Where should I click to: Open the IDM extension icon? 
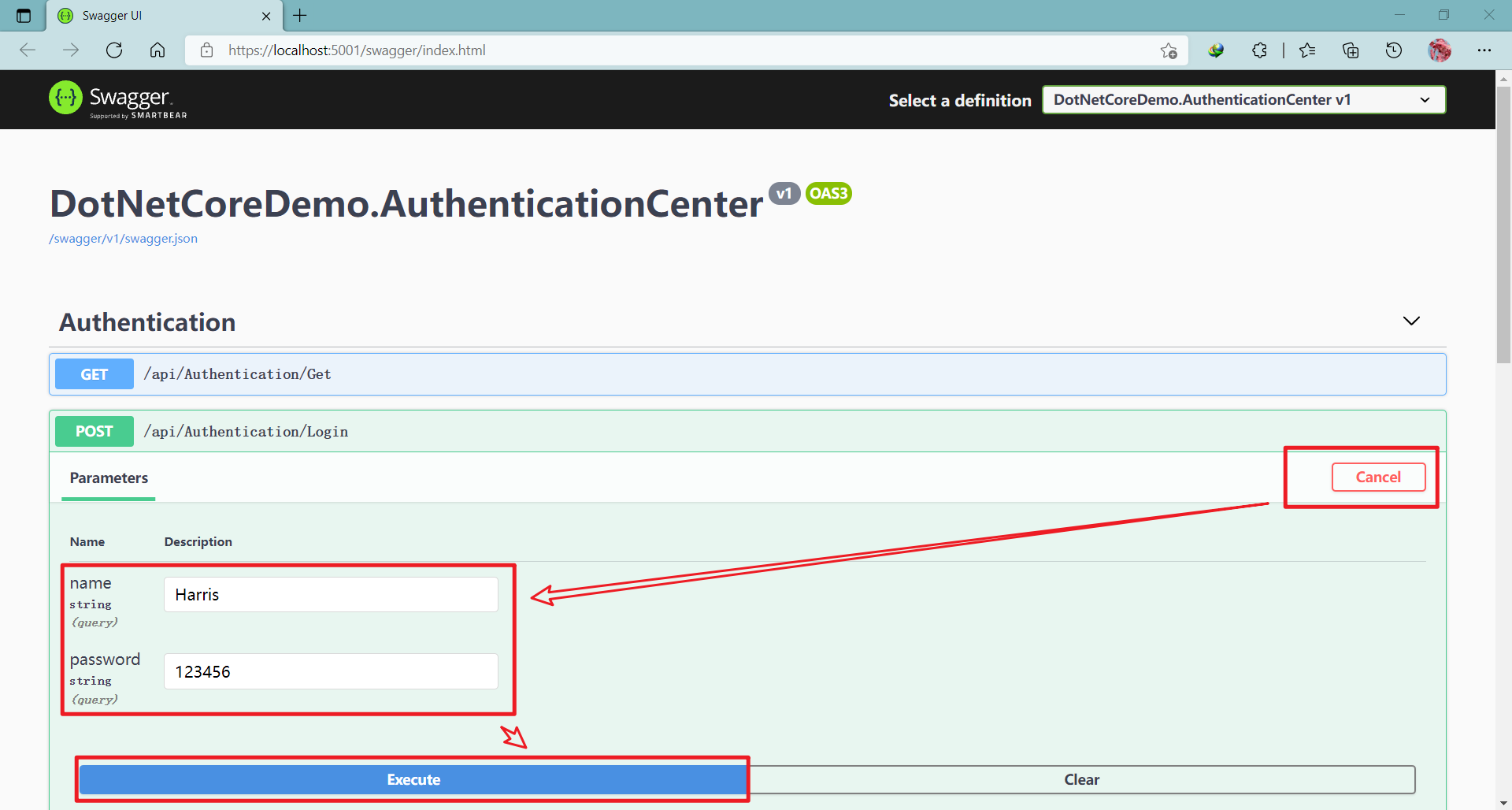(1216, 50)
